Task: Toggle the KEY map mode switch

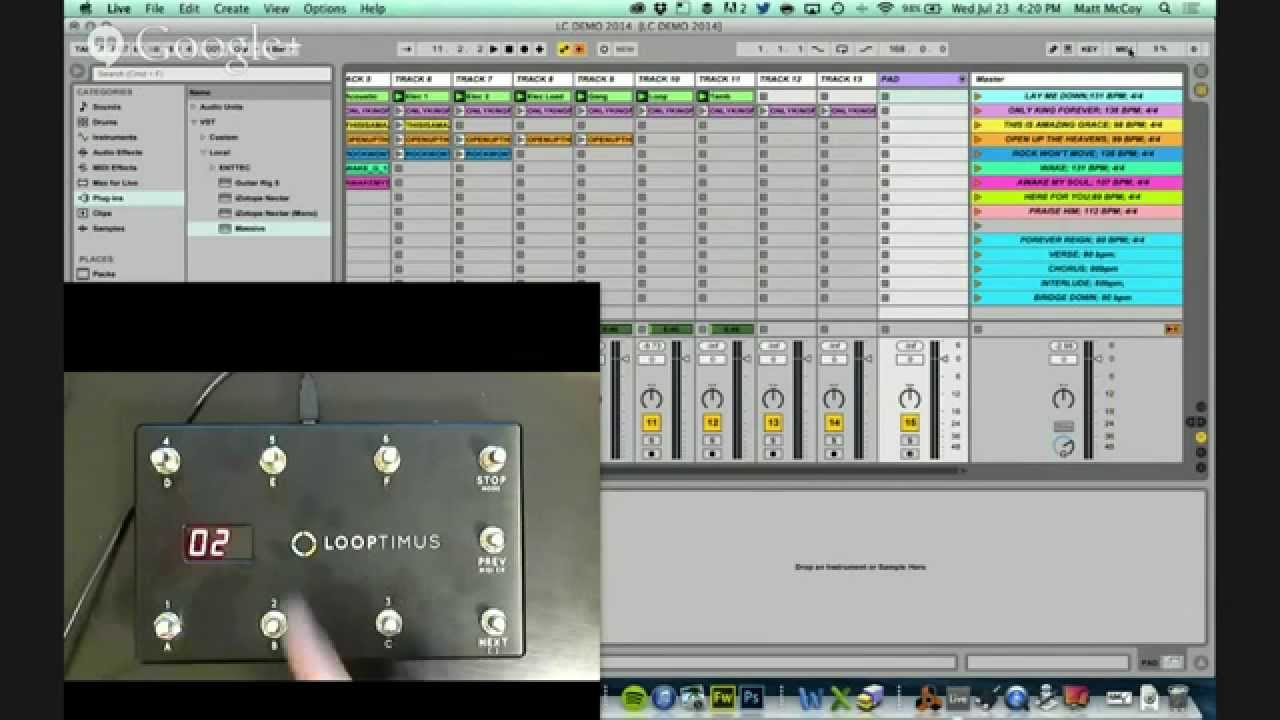Action: [x=1089, y=49]
